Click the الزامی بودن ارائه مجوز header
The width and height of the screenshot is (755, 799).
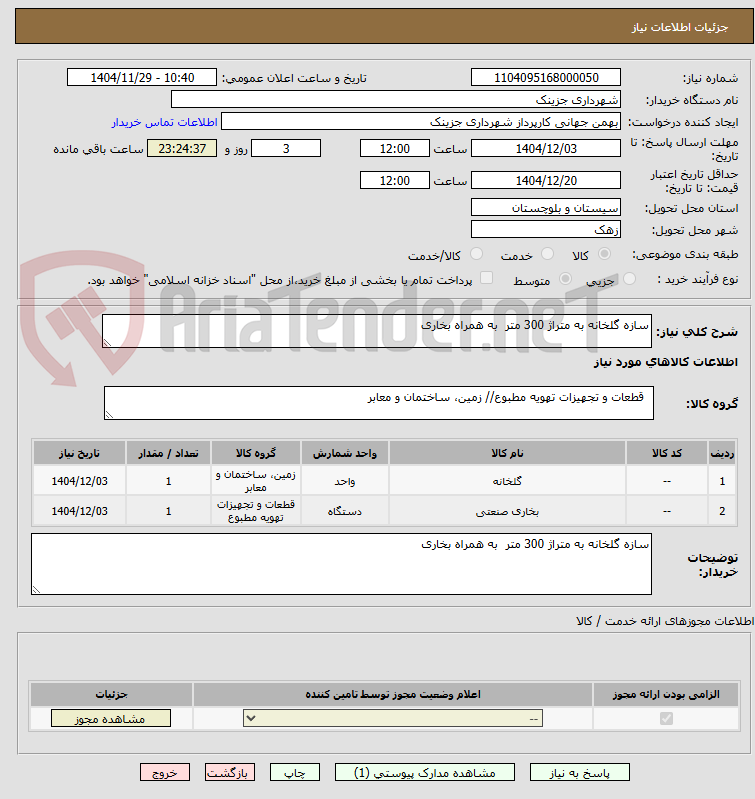point(666,694)
